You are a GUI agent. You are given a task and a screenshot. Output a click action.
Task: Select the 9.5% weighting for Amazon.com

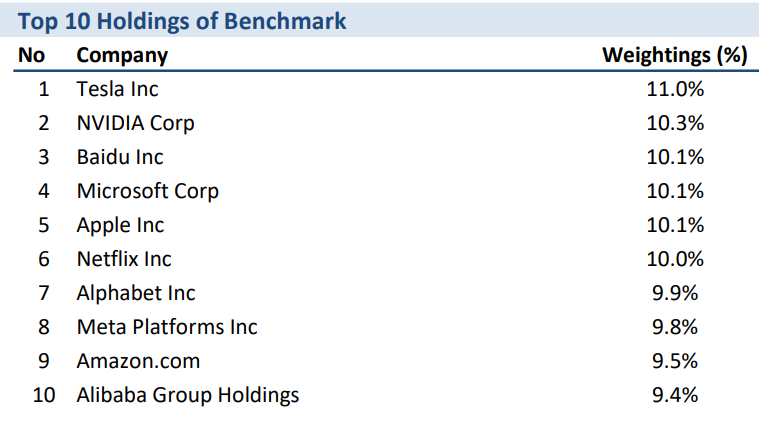click(x=675, y=361)
